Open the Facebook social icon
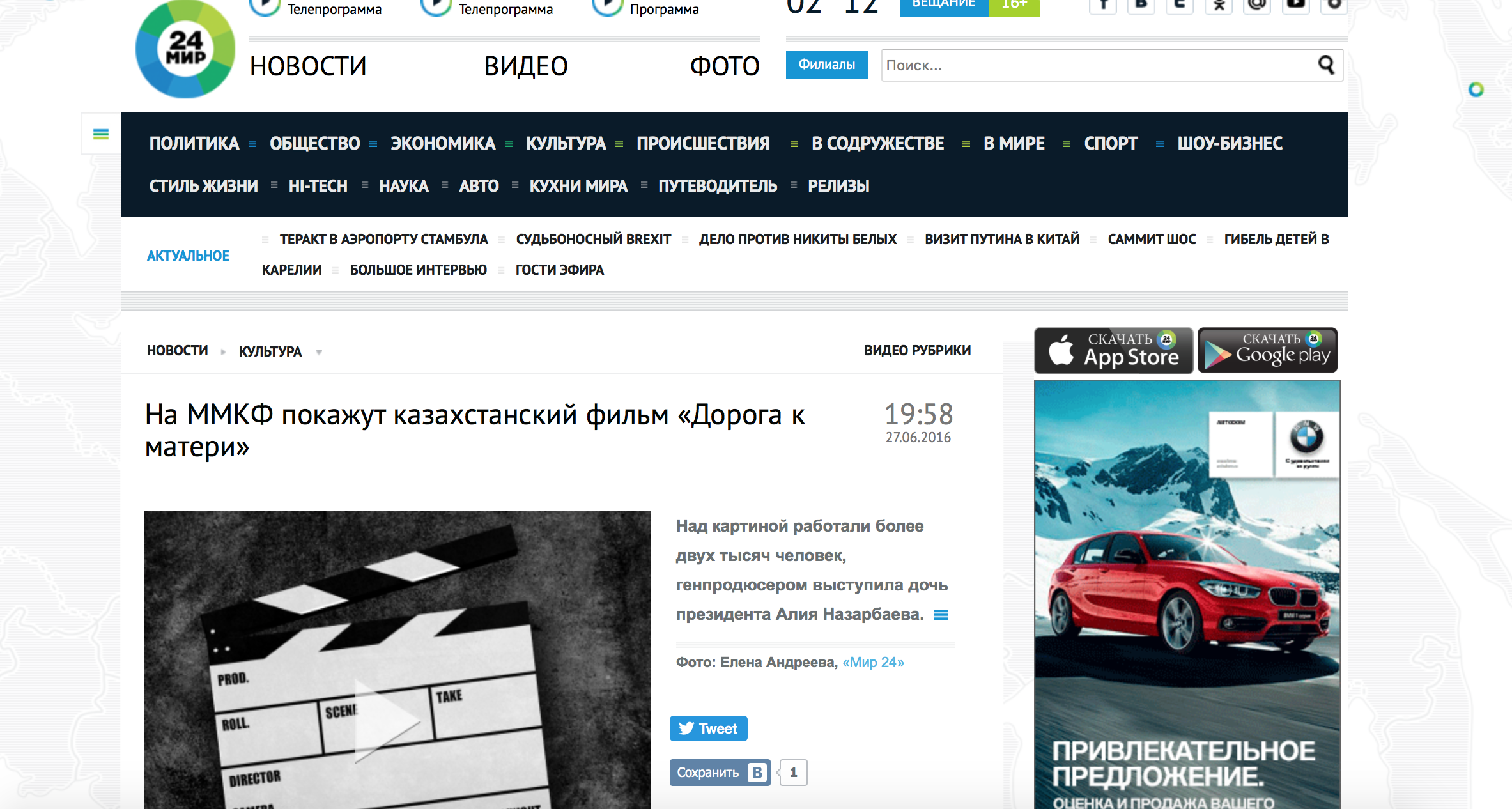1512x809 pixels. coord(1103,5)
